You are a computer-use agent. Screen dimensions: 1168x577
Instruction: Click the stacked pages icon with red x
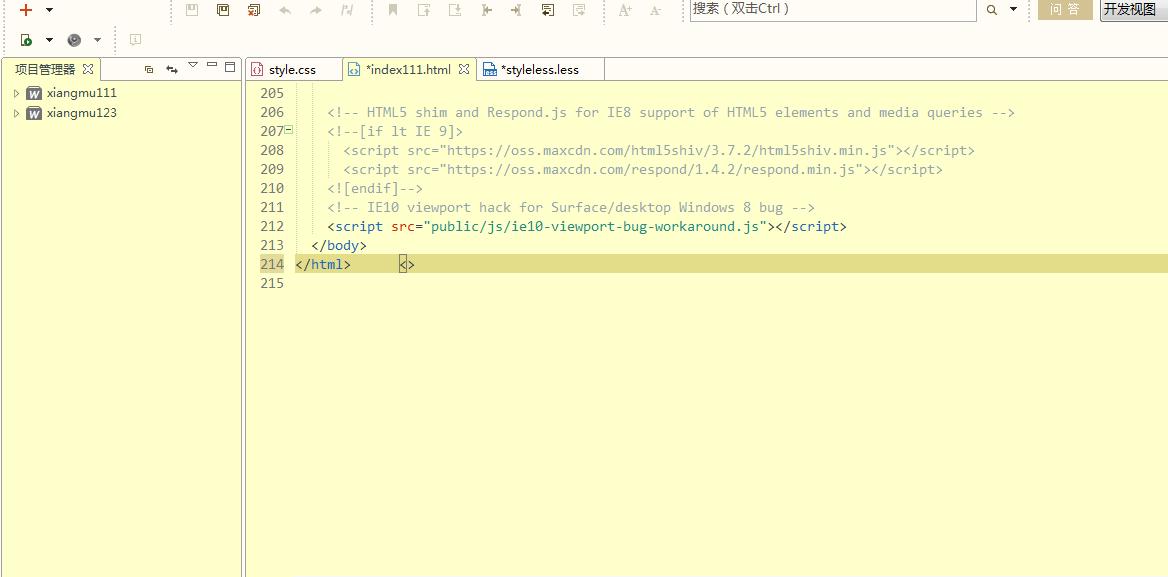coord(254,10)
